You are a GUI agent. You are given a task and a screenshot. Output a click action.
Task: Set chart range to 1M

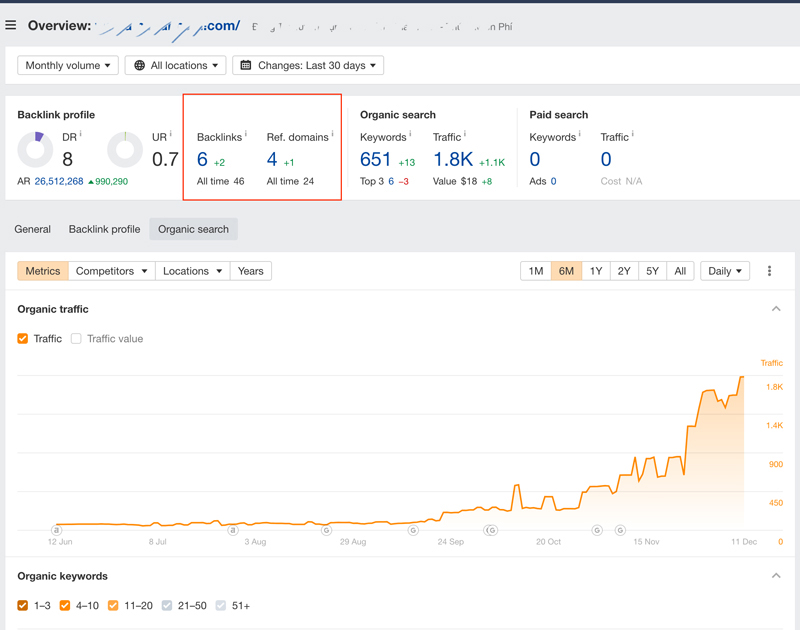pyautogui.click(x=536, y=271)
